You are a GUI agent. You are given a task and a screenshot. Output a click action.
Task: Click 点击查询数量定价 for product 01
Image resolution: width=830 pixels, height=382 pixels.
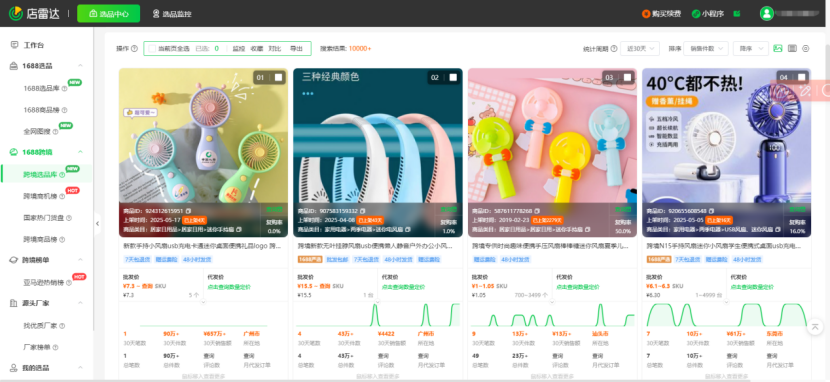tap(229, 287)
